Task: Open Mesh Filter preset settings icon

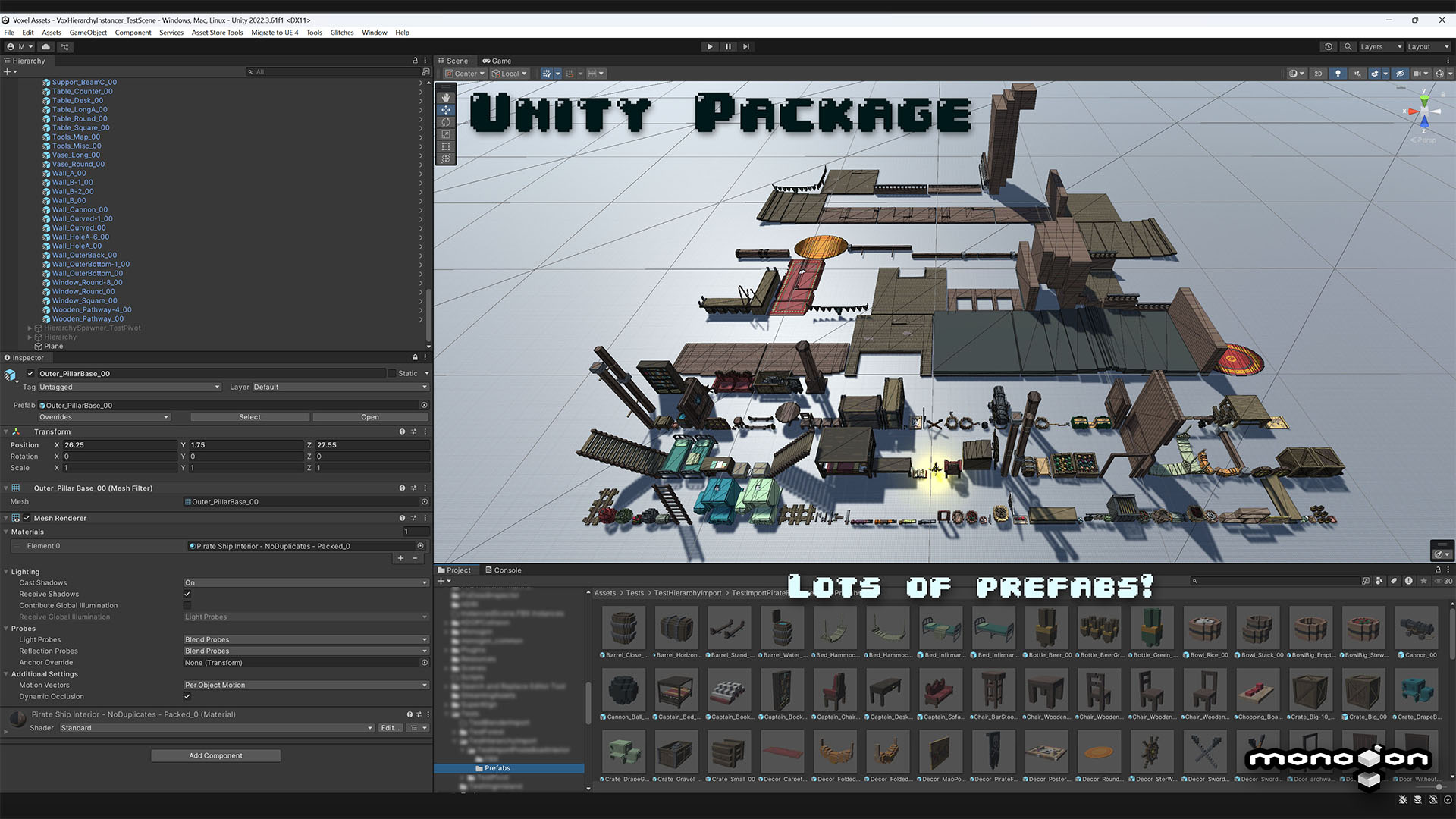Action: [x=413, y=488]
